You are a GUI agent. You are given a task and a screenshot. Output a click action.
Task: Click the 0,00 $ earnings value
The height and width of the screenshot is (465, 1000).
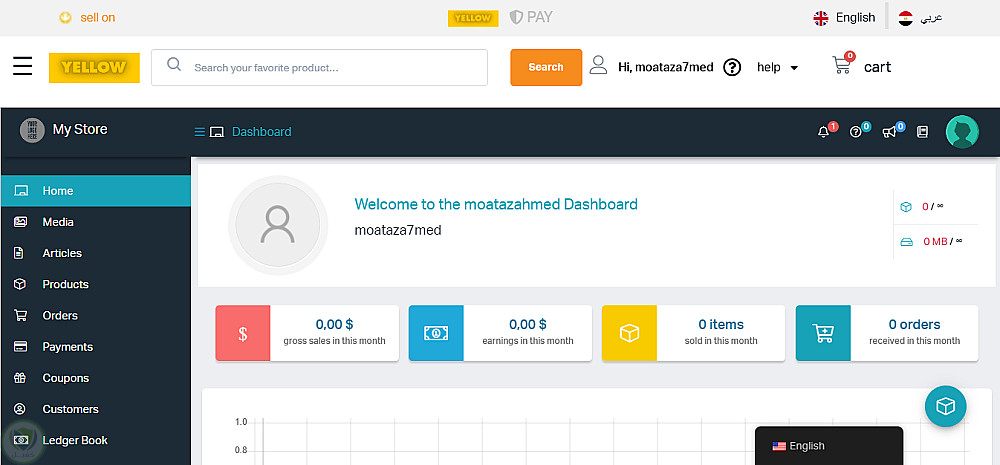coord(527,325)
